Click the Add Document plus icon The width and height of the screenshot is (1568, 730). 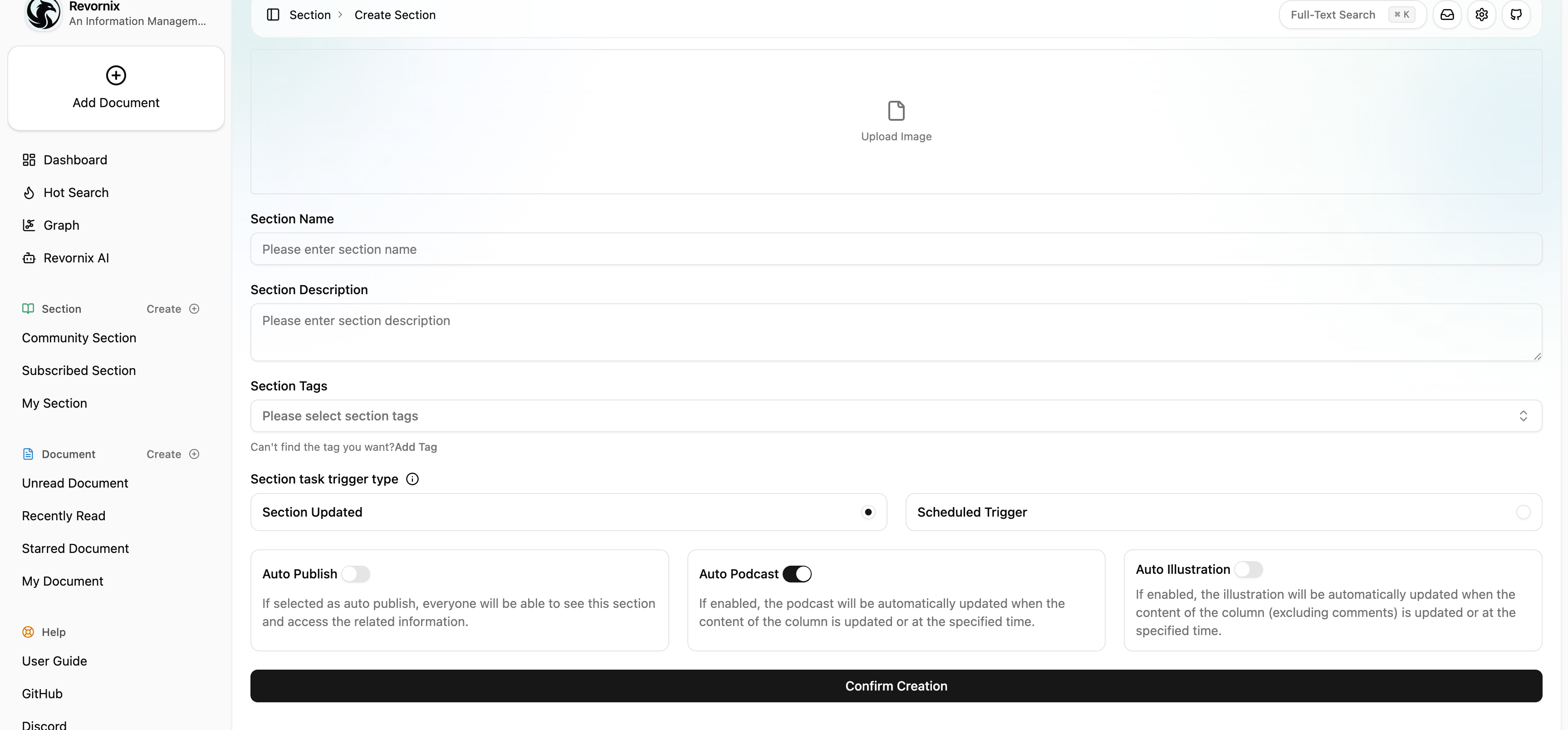(x=116, y=75)
